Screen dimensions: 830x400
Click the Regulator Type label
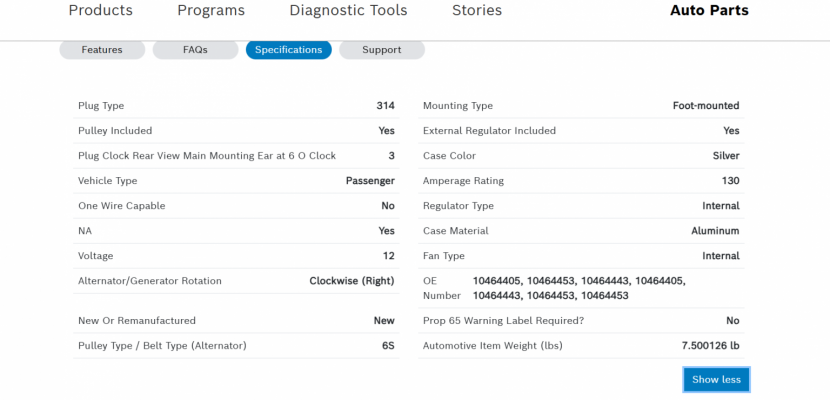pyautogui.click(x=458, y=206)
